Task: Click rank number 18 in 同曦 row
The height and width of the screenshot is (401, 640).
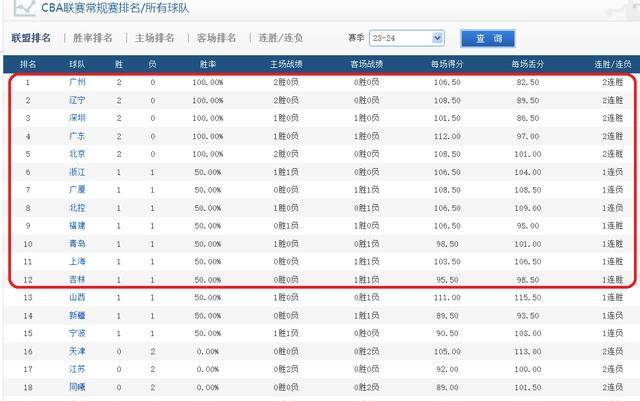Action: click(x=28, y=387)
